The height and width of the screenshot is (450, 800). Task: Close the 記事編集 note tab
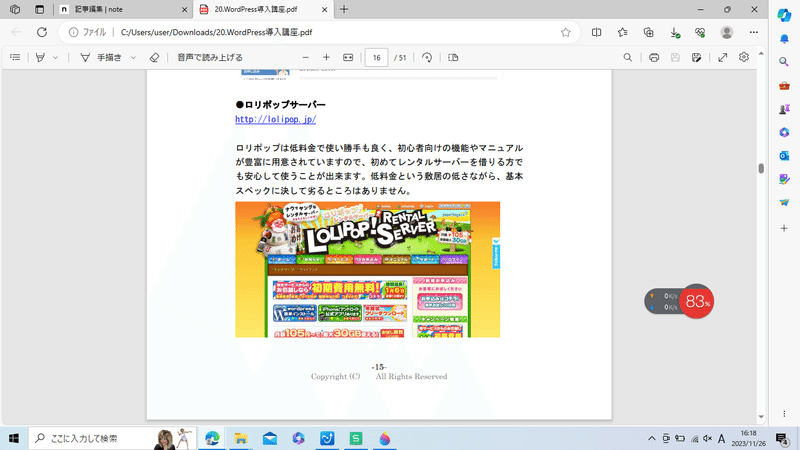coord(185,9)
